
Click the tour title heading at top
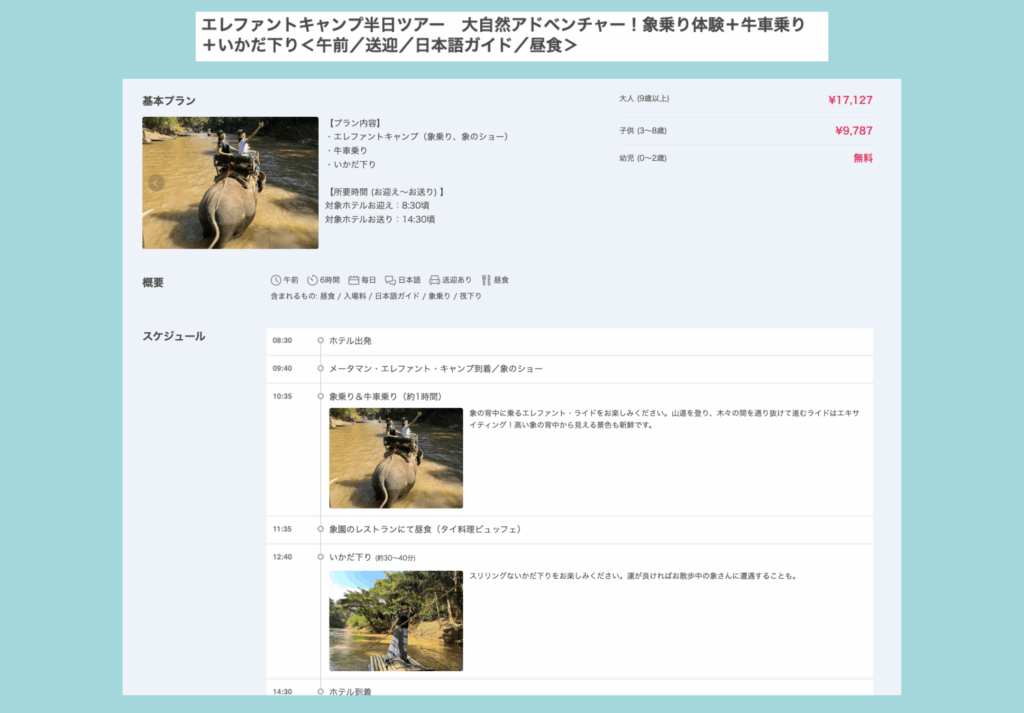510,35
